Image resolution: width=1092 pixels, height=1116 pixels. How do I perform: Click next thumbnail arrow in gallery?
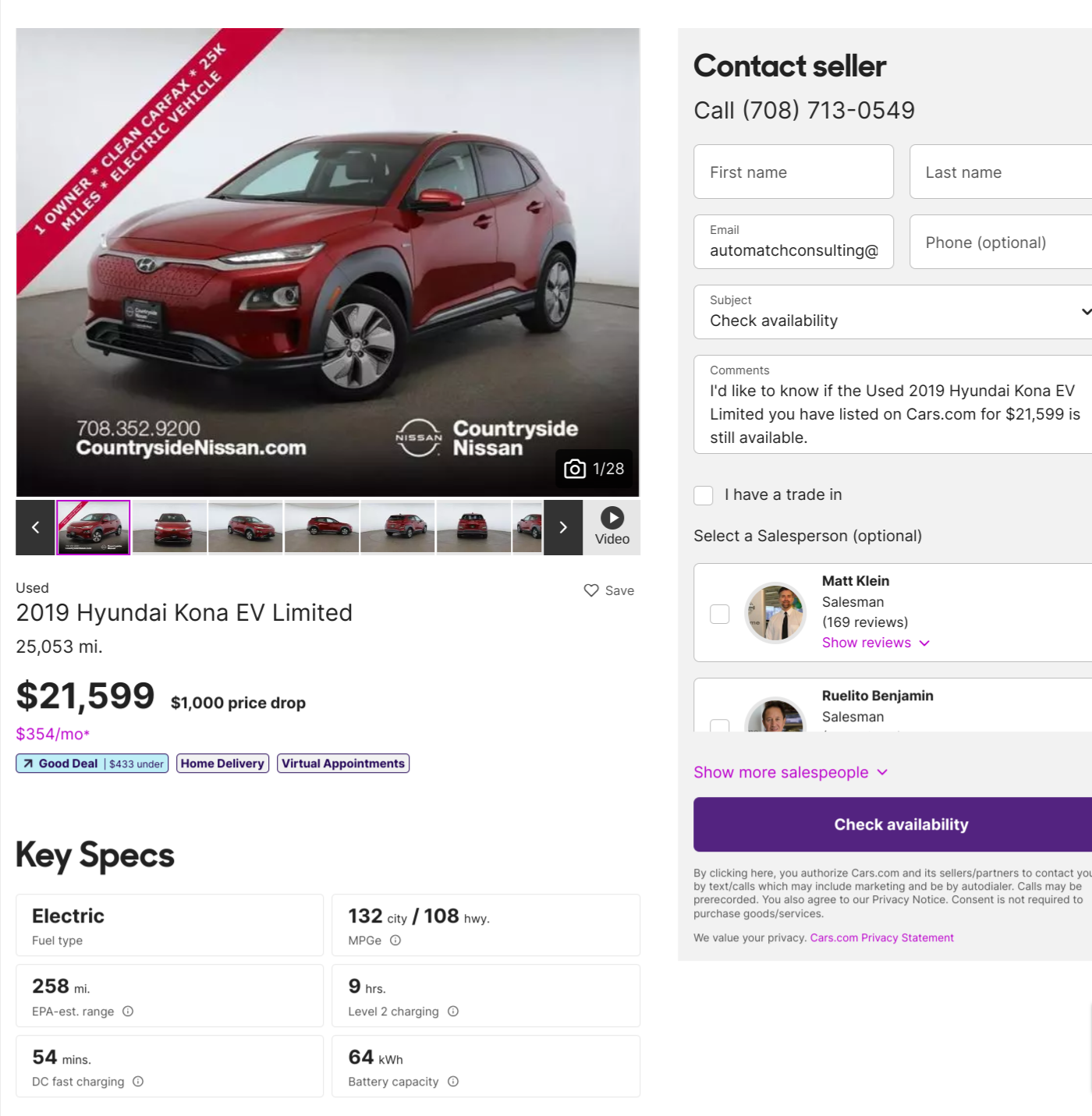tap(563, 528)
